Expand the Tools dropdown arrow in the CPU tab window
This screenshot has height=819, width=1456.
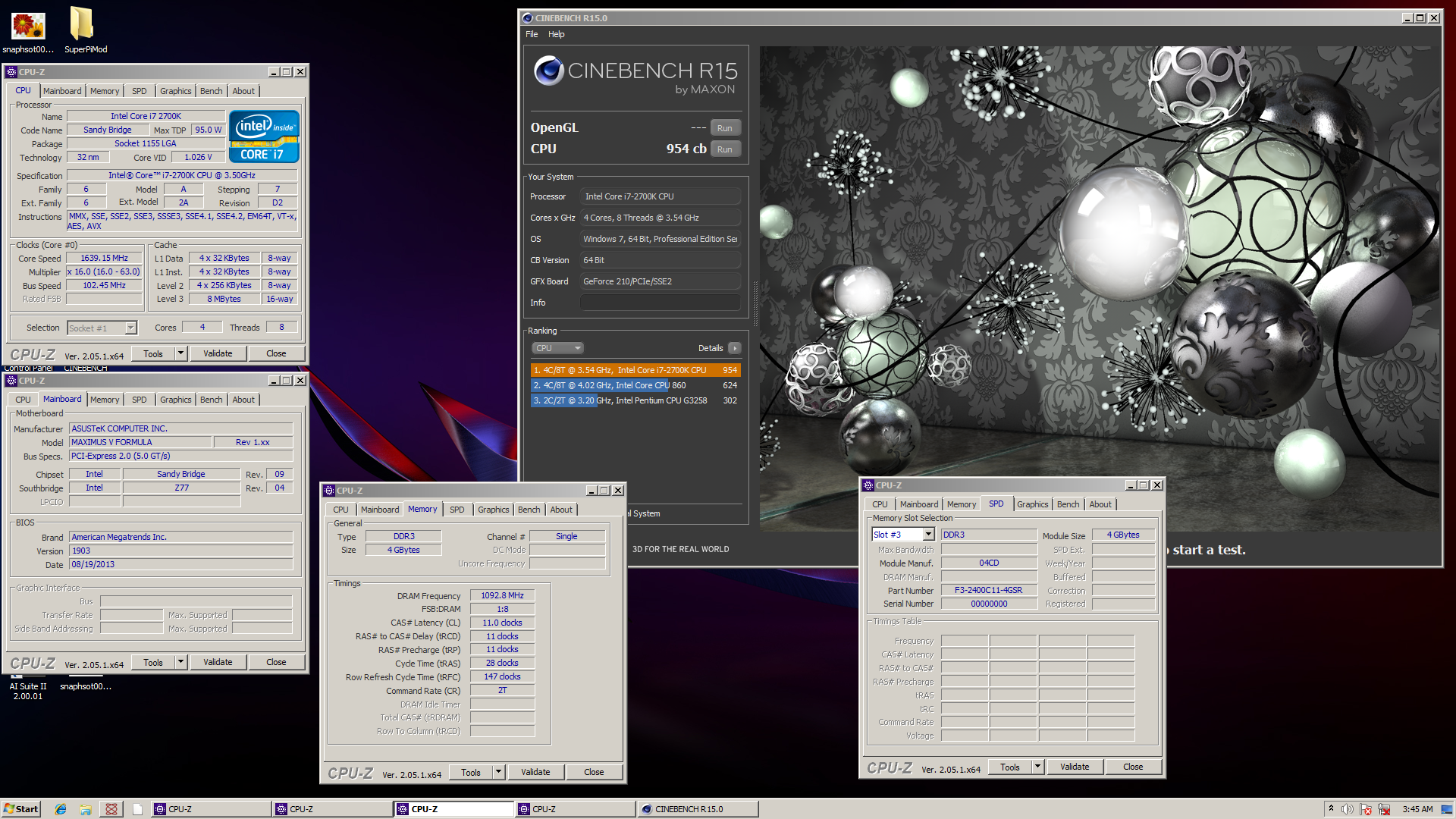pos(180,353)
